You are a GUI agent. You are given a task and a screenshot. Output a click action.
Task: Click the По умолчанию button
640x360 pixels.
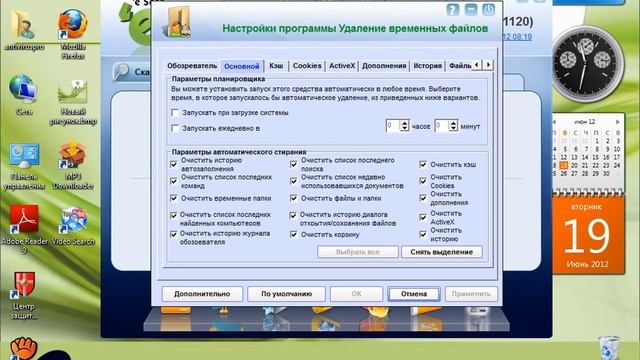287,294
